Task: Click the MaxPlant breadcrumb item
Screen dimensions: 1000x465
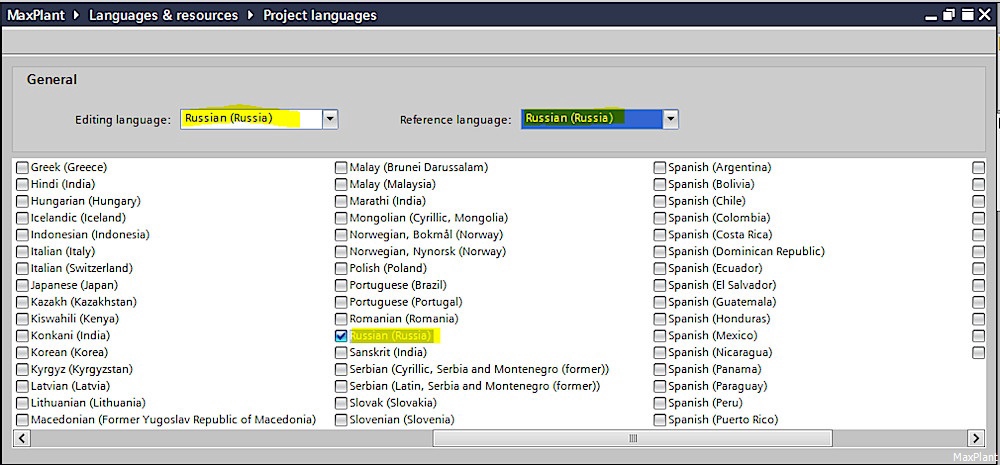Action: (36, 15)
